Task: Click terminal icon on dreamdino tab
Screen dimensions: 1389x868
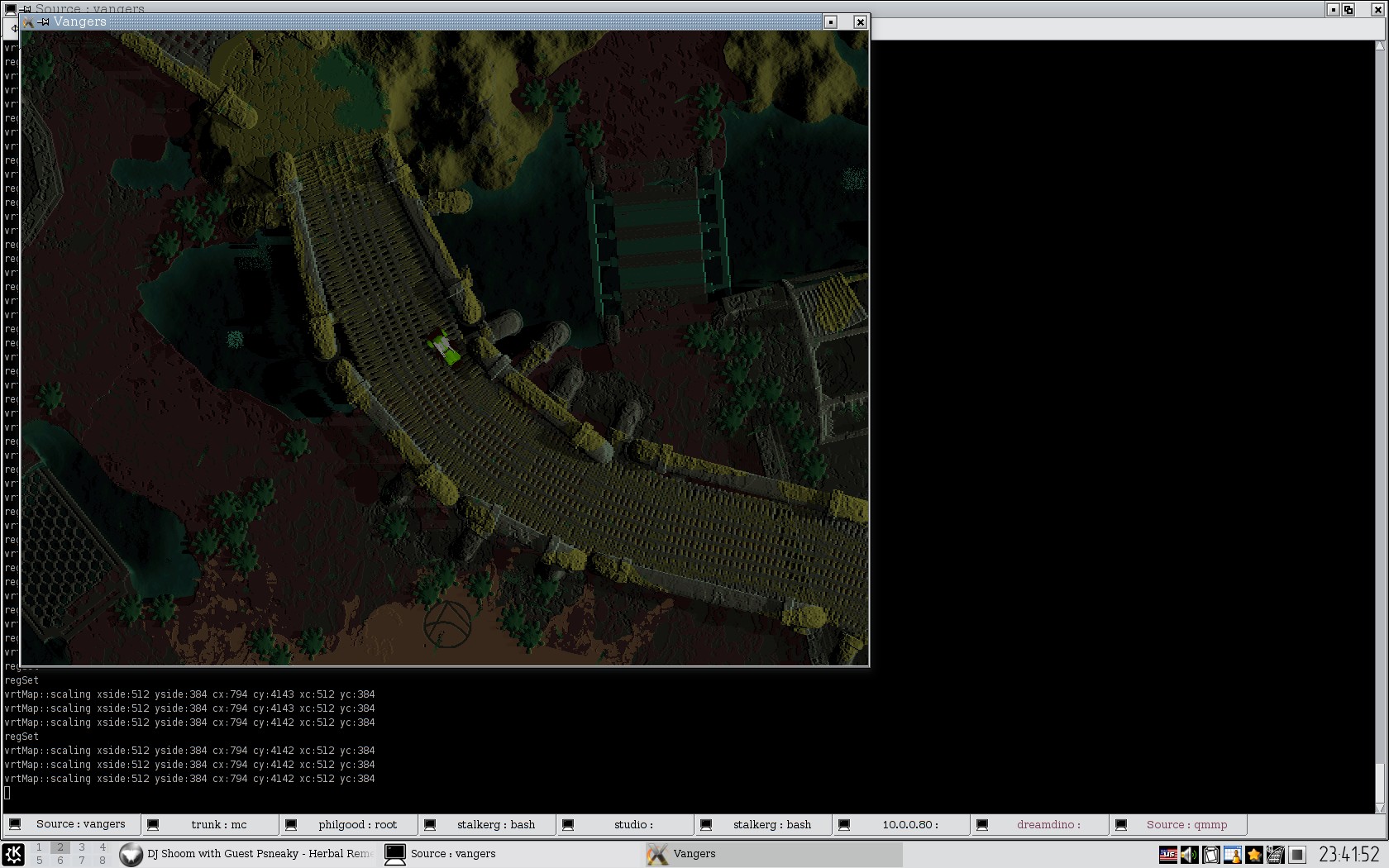Action: click(982, 825)
